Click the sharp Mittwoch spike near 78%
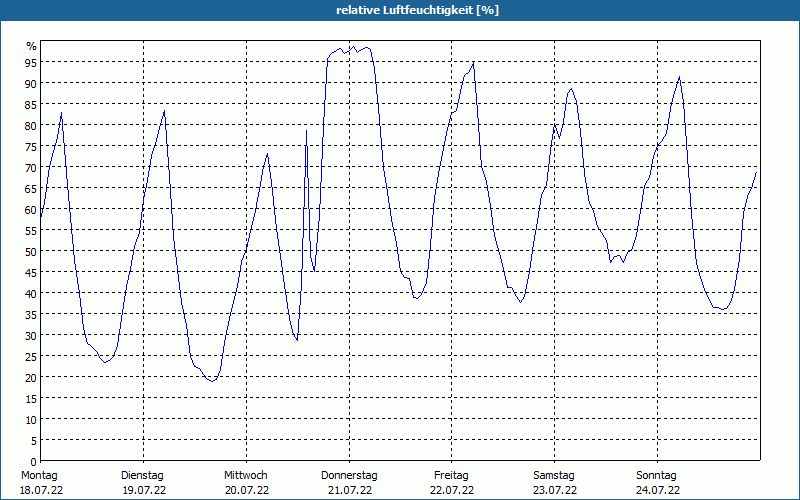The height and width of the screenshot is (500, 800). tap(306, 131)
